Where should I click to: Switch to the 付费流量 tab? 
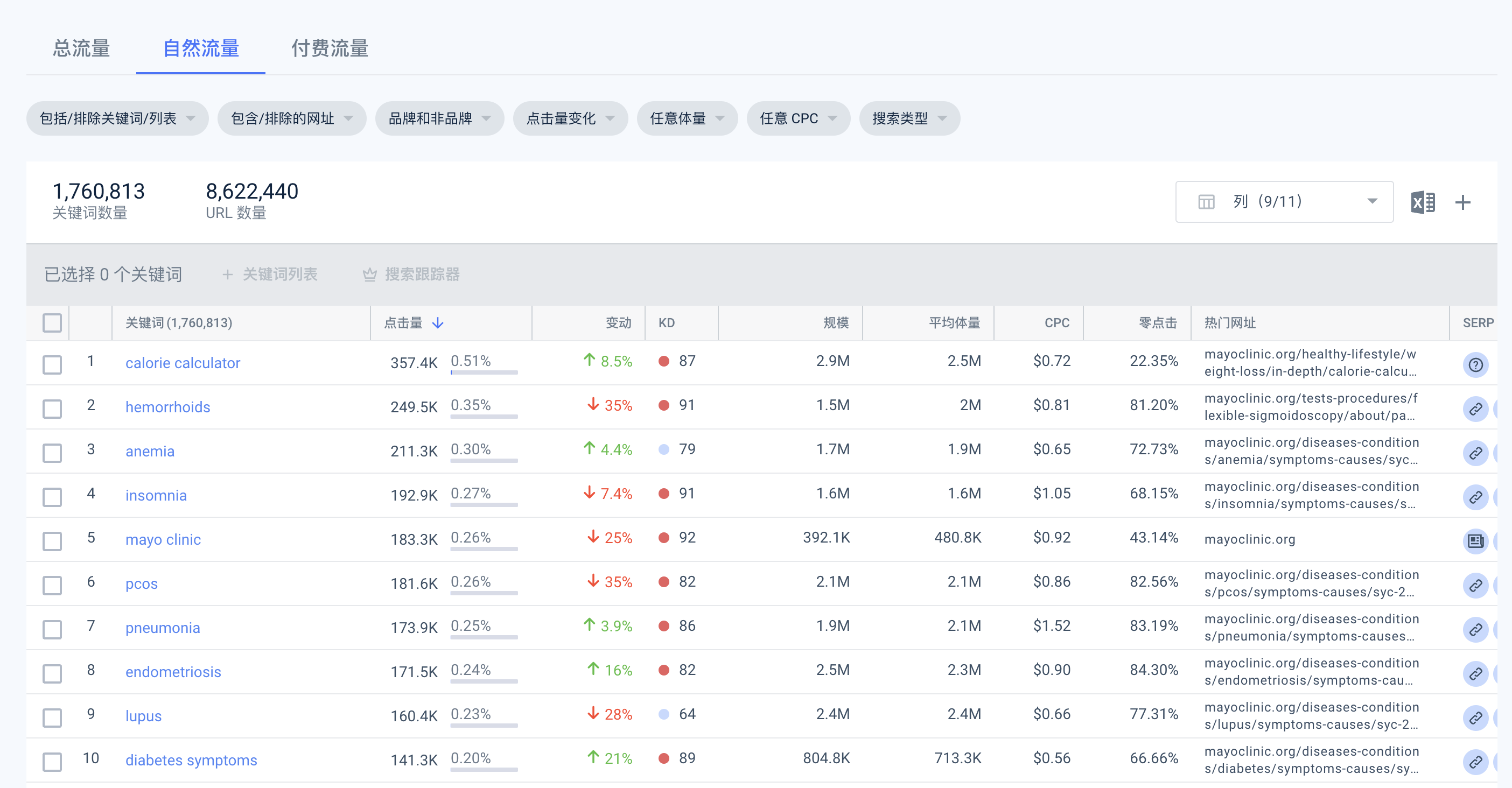click(330, 48)
